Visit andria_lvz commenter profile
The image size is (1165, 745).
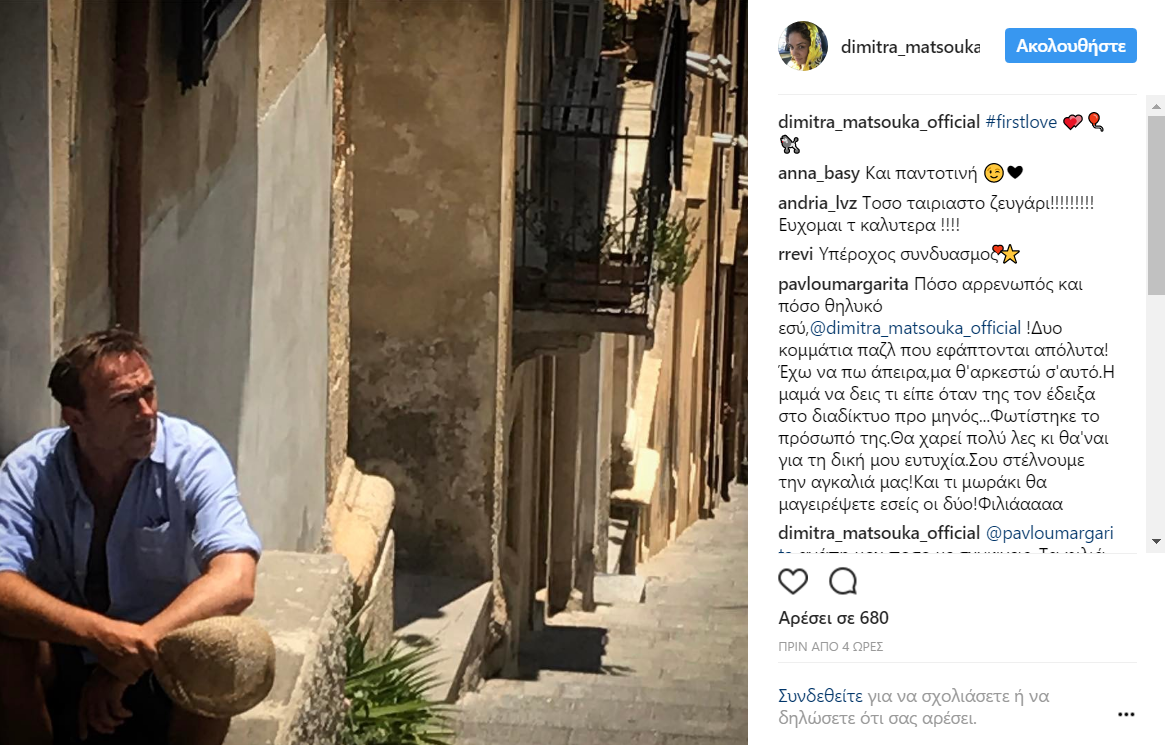pos(817,203)
